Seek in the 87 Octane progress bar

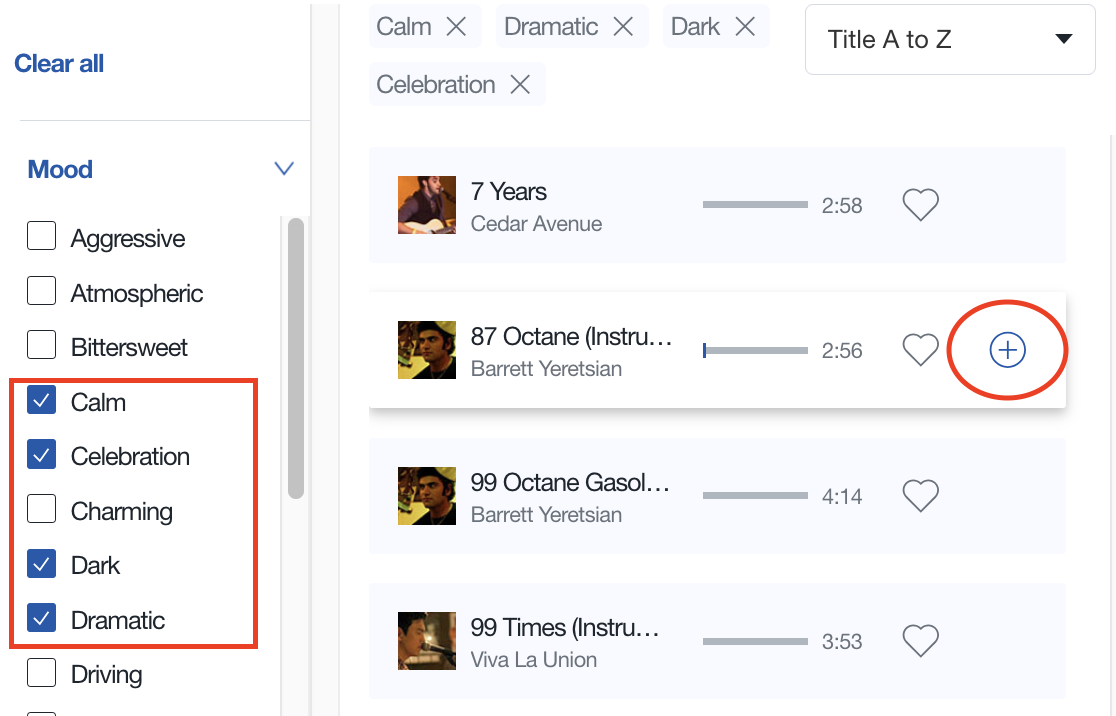(755, 351)
